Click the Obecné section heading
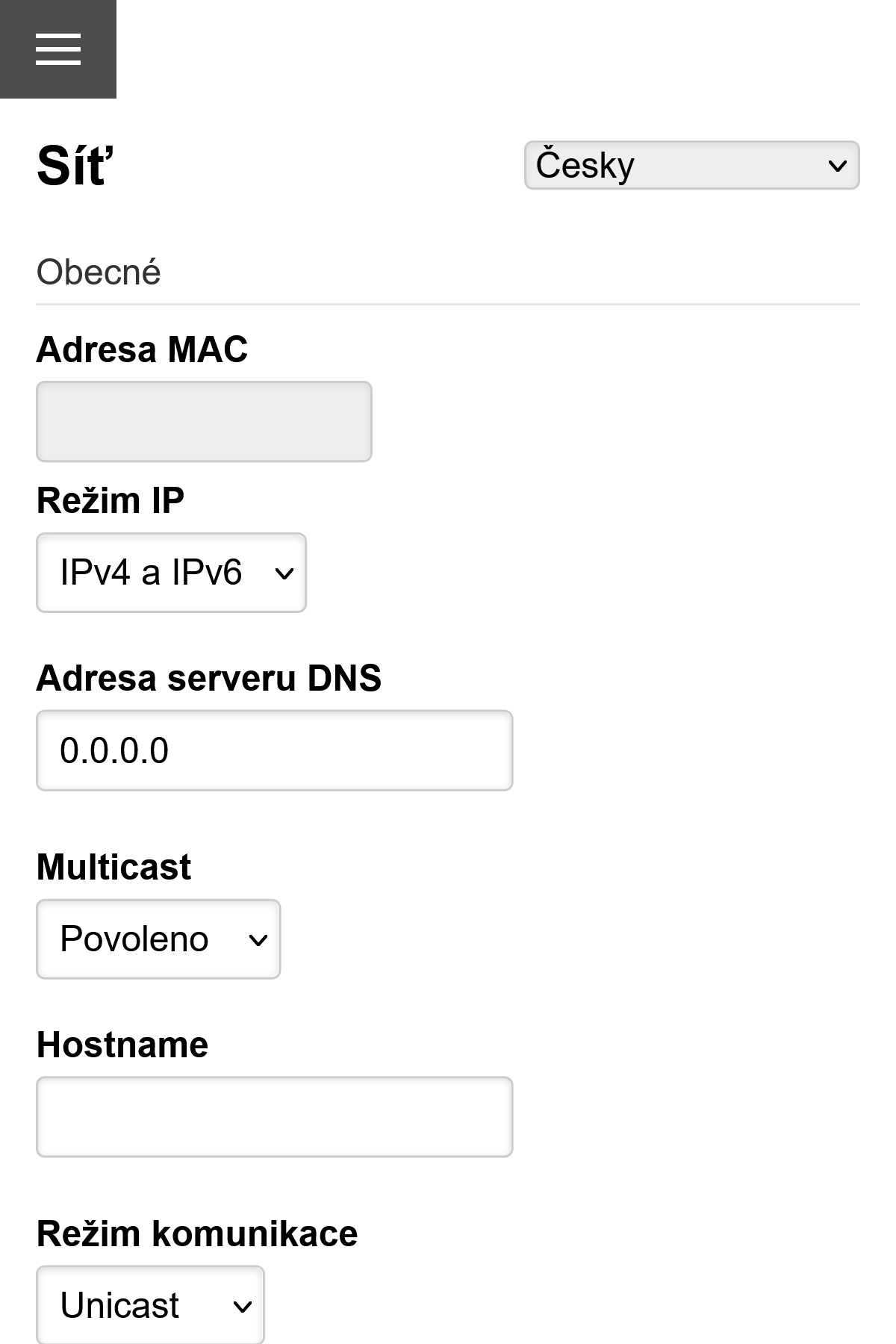896x1344 pixels. pyautogui.click(x=98, y=271)
